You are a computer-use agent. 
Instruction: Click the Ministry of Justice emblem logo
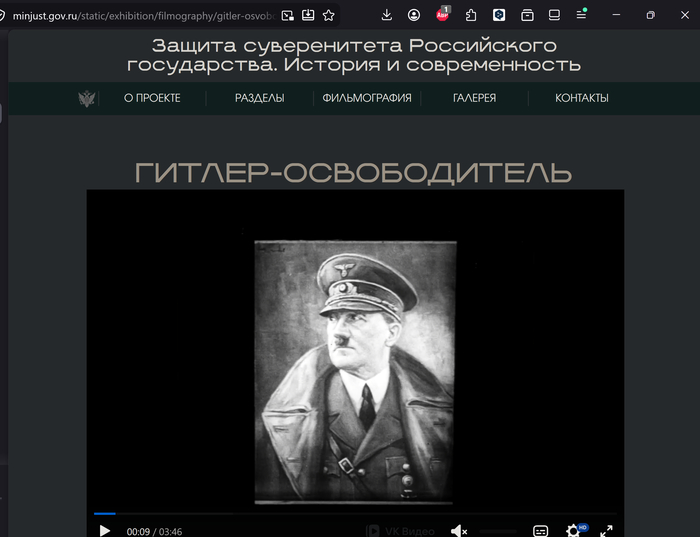click(87, 98)
